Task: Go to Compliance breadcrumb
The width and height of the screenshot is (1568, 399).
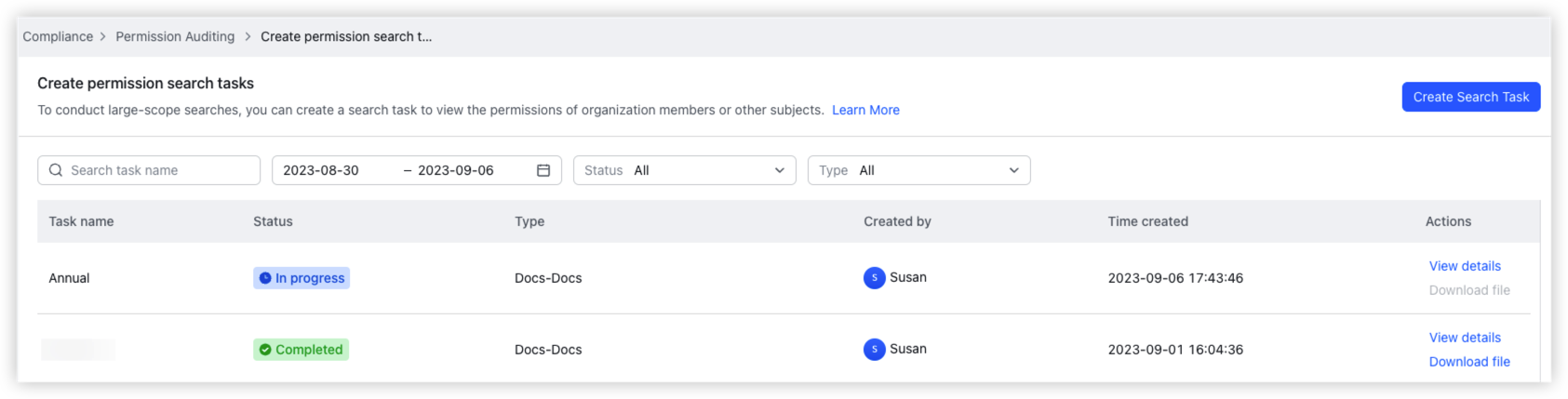Action: pos(58,36)
